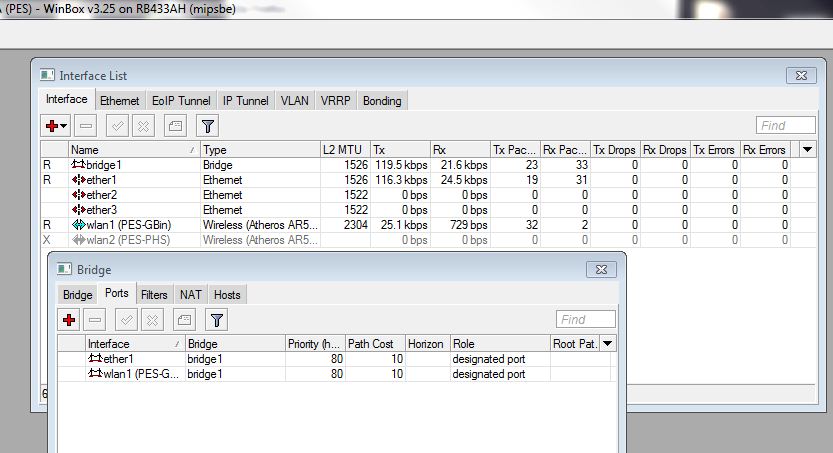Viewport: 833px width, 453px height.
Task: Click the Comment icon in Interface List toolbar
Action: (x=175, y=126)
